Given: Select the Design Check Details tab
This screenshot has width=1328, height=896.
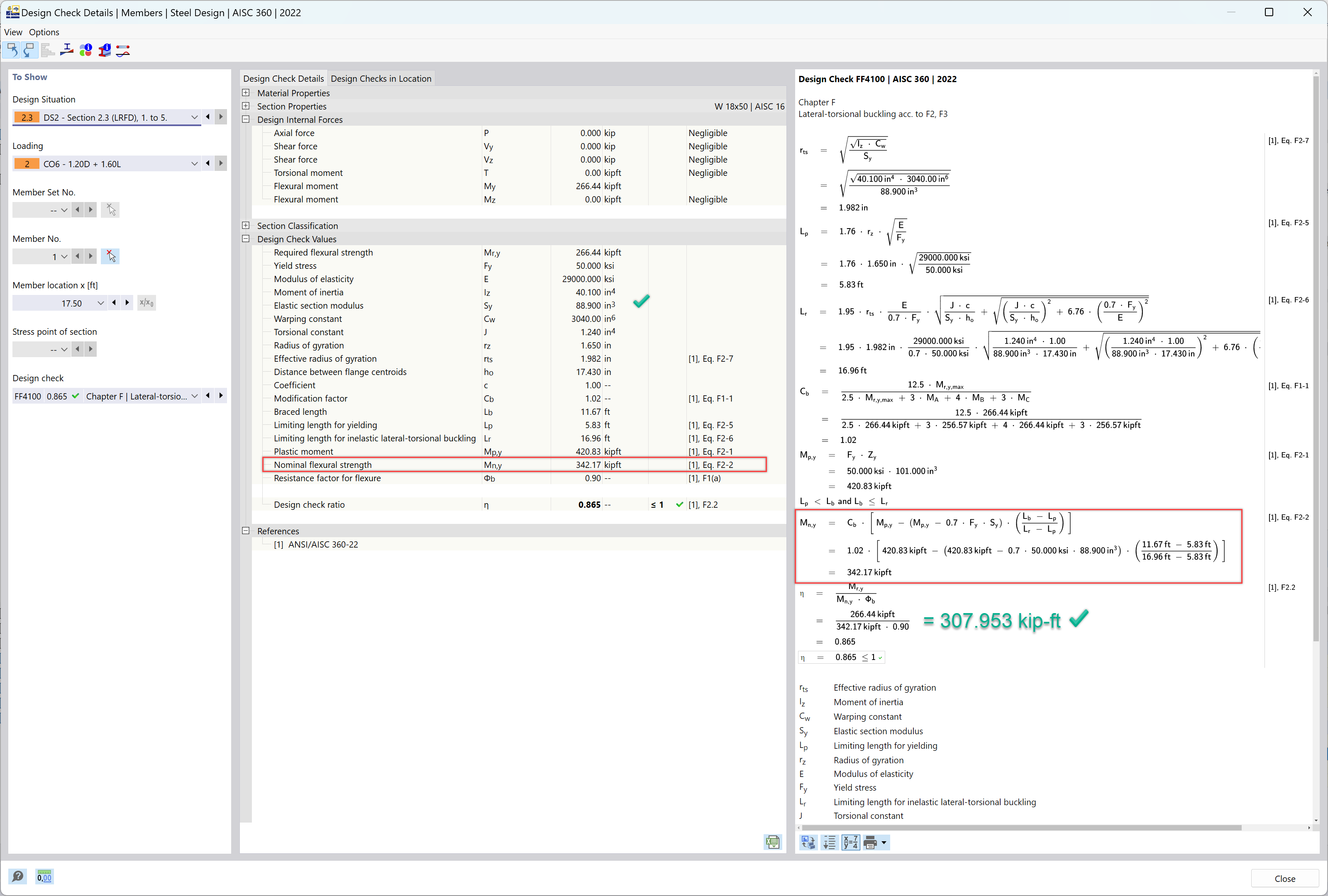Looking at the screenshot, I should click(283, 78).
